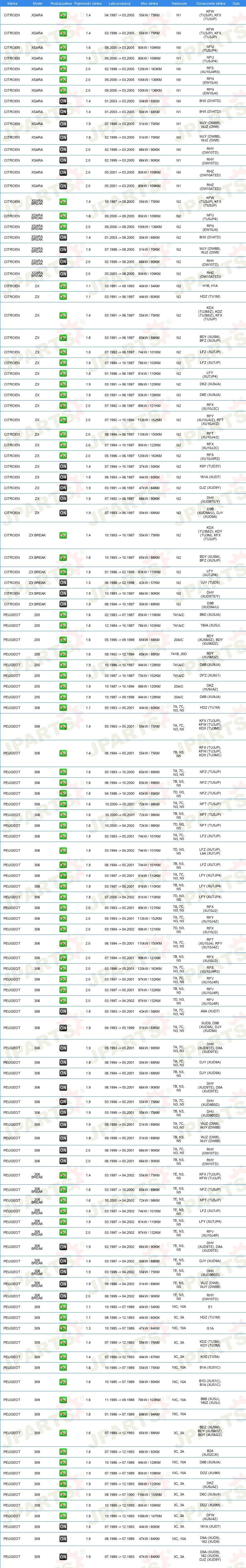This screenshot has height=1568, width=246.
Task: Click ON diesel icon in 306 Break DJY (XUD9A) row
Action: coord(63,1262)
